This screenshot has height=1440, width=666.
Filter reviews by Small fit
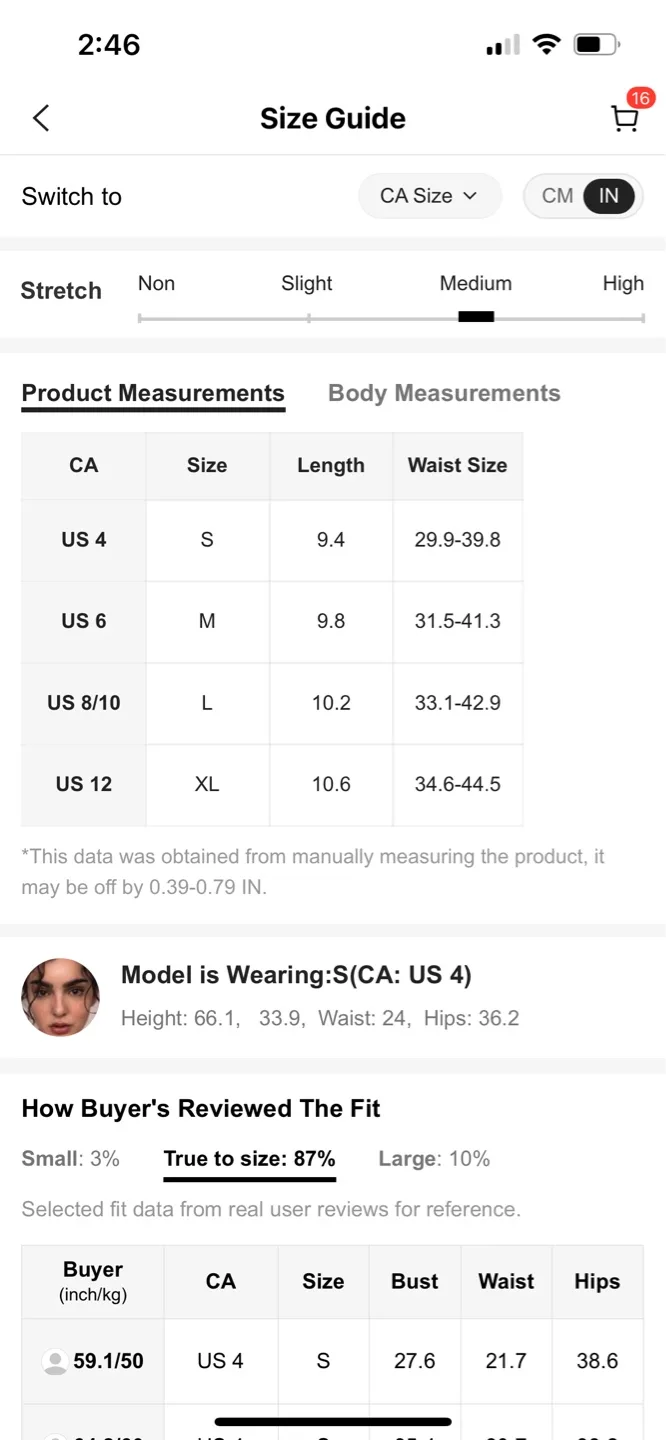coord(70,1159)
